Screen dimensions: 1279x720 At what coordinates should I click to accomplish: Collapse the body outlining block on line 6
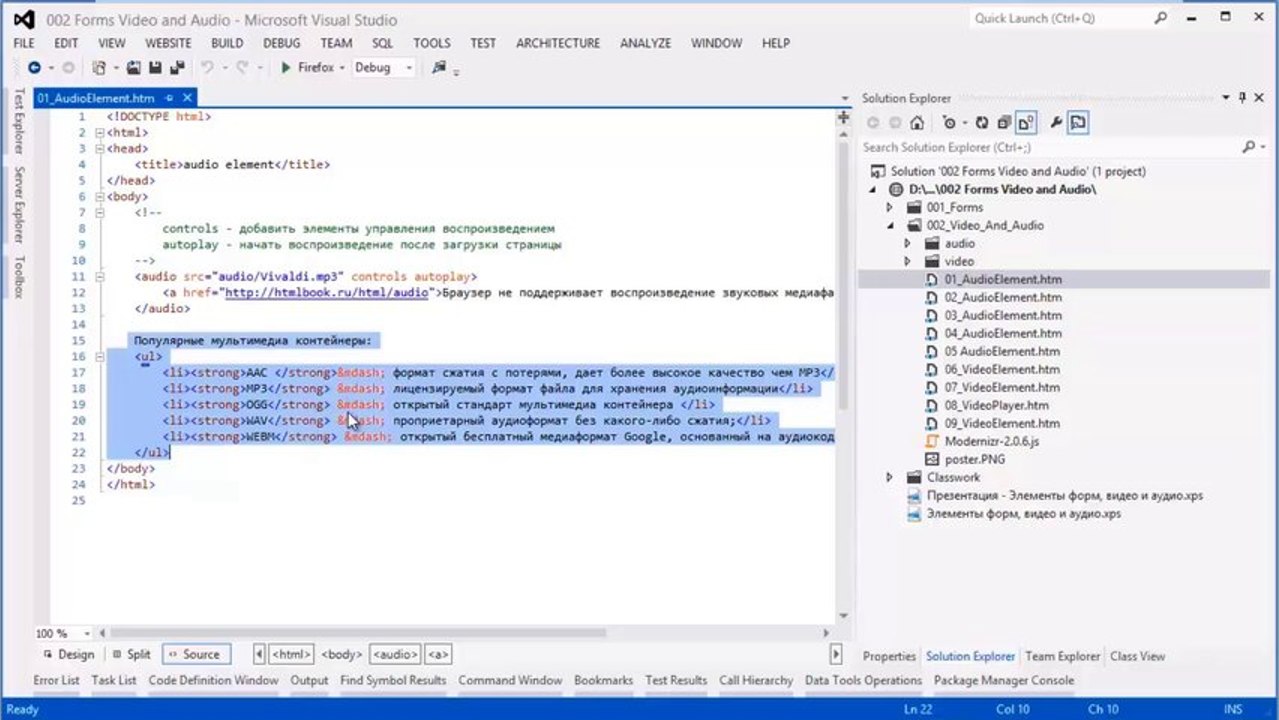pyautogui.click(x=99, y=197)
